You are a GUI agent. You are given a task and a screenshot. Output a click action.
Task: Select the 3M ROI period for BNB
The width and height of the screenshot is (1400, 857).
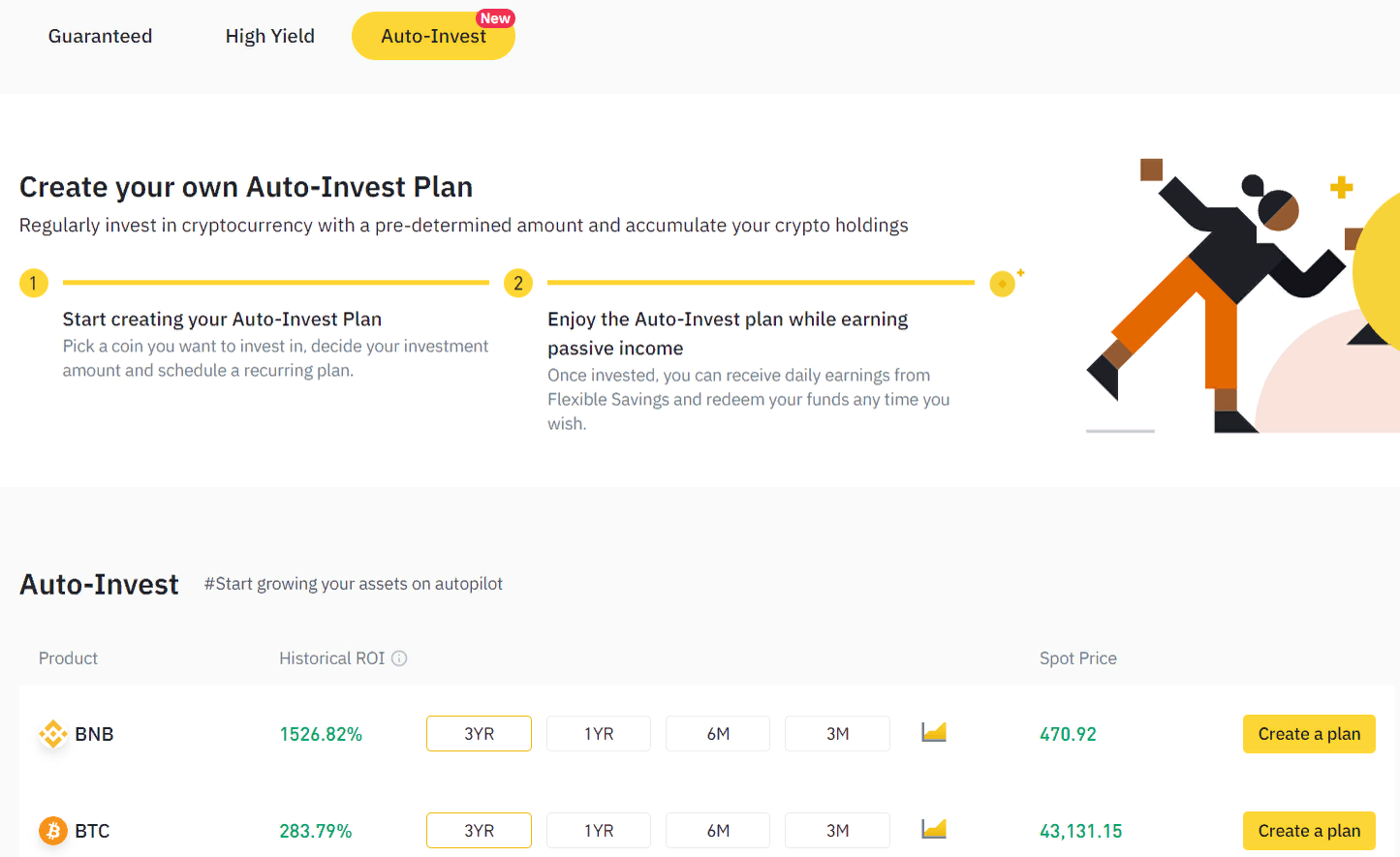coord(837,733)
